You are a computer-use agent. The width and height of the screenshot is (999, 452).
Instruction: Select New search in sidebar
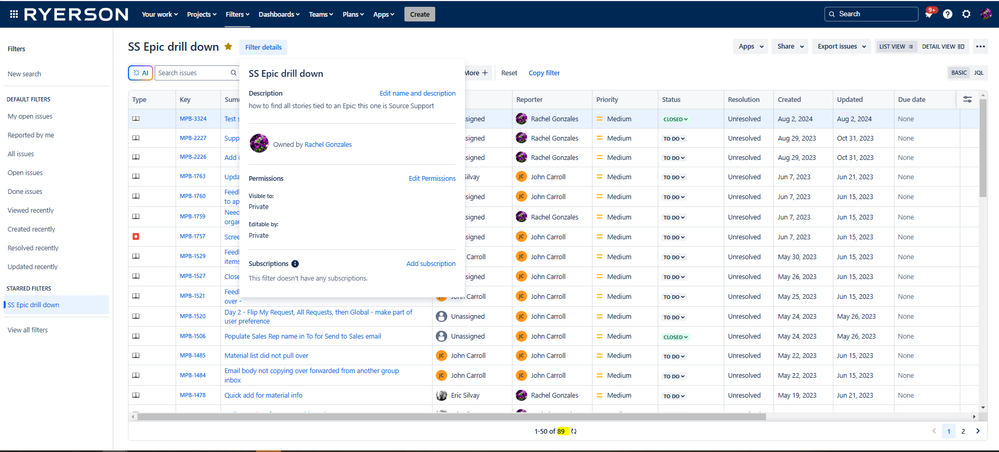point(24,74)
